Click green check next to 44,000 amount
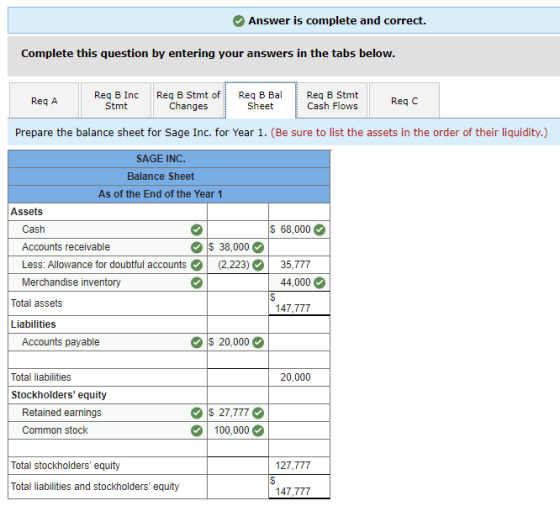Viewport: 560px width, 506px height. click(x=319, y=283)
